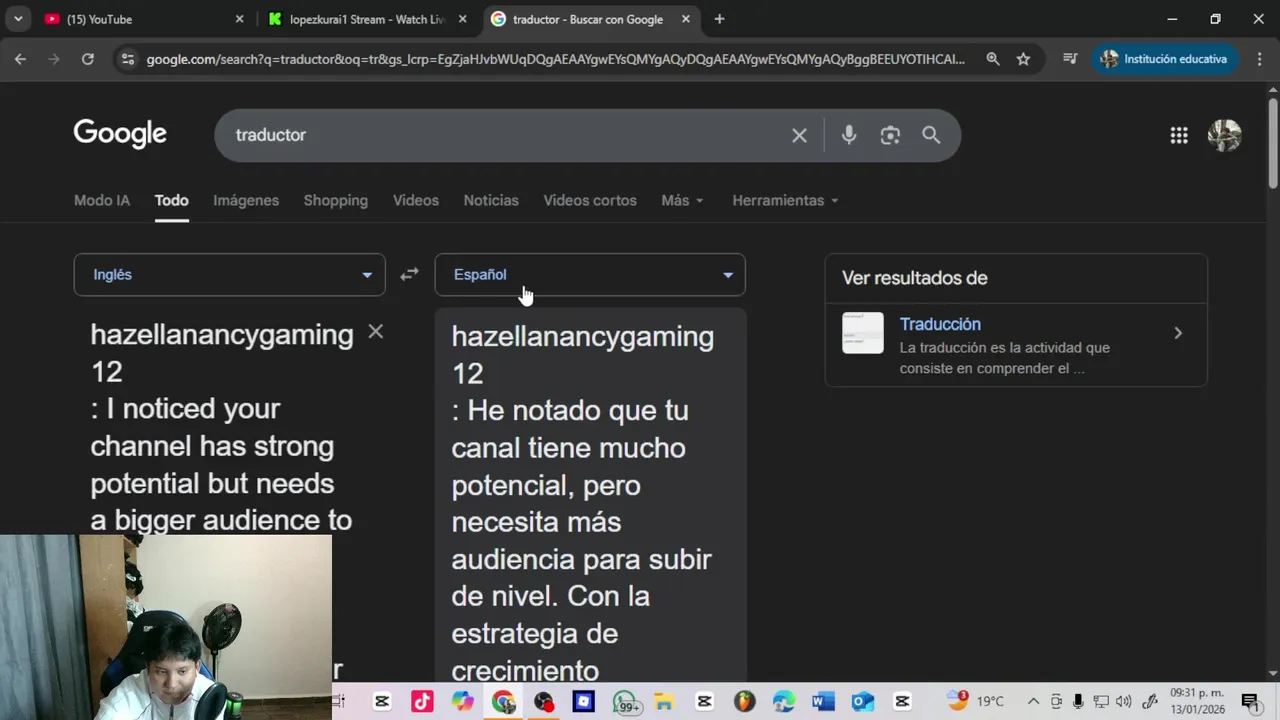Image resolution: width=1280 pixels, height=720 pixels.
Task: Open Outlook from the taskbar
Action: pyautogui.click(x=863, y=702)
